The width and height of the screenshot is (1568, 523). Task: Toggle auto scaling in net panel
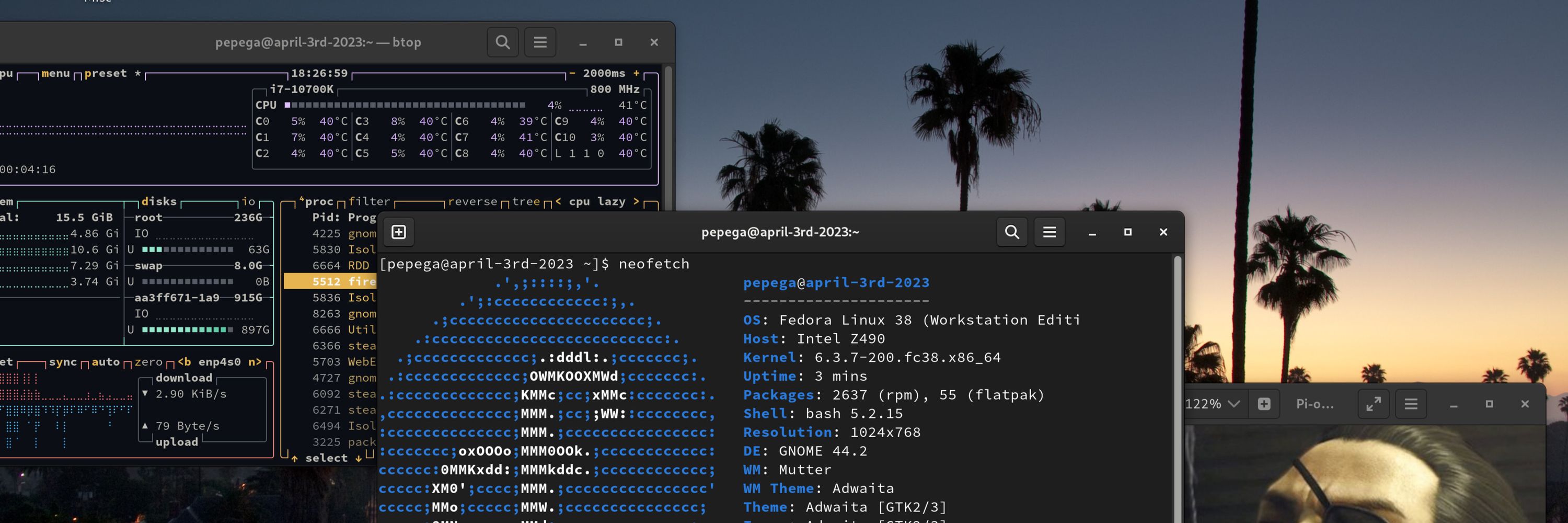click(105, 362)
